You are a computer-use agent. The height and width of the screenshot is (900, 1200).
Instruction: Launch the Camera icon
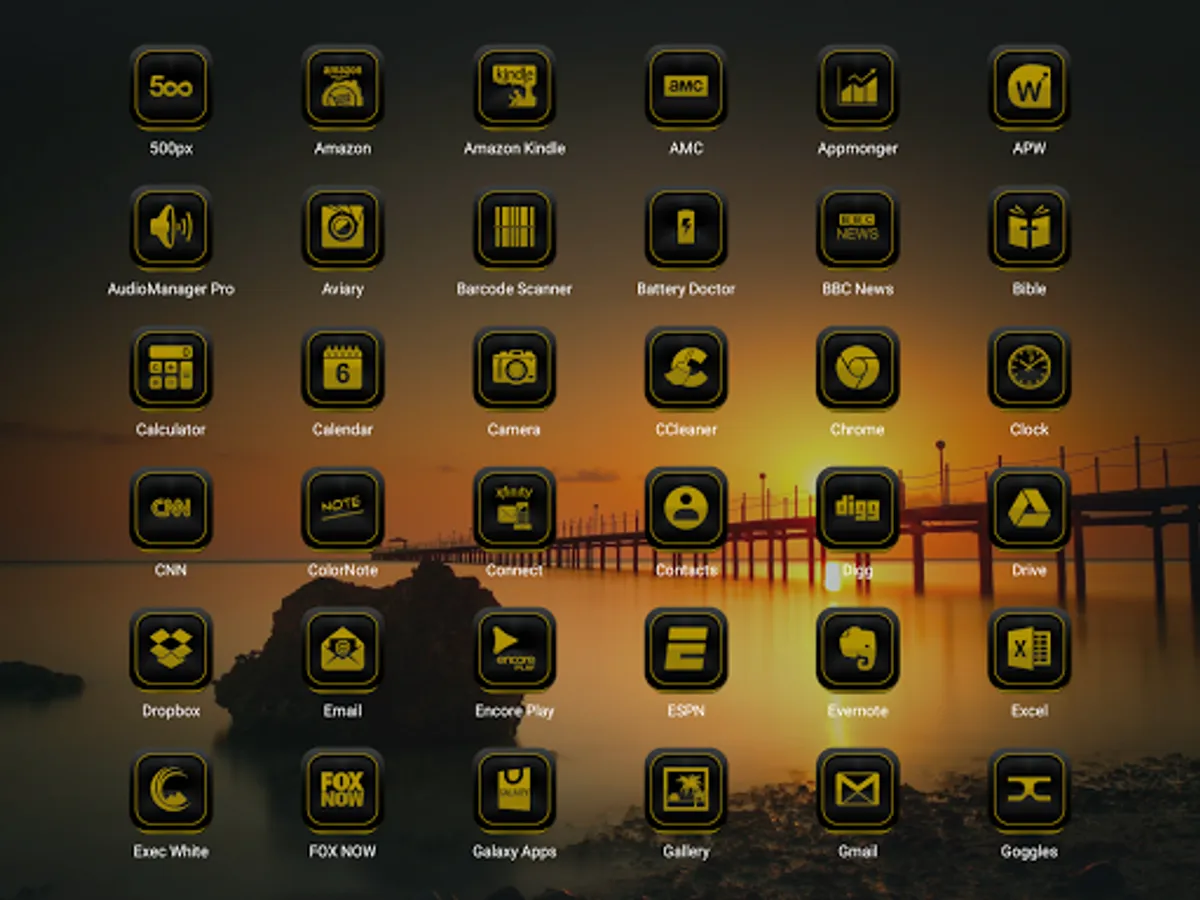point(514,368)
